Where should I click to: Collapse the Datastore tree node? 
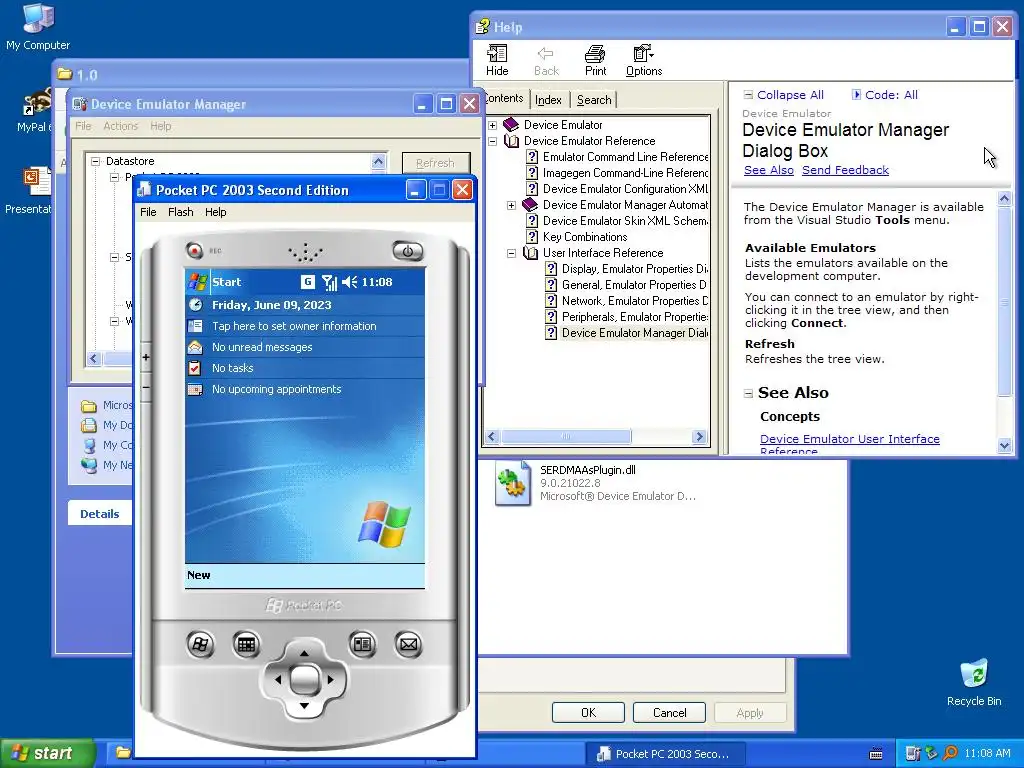pos(95,161)
